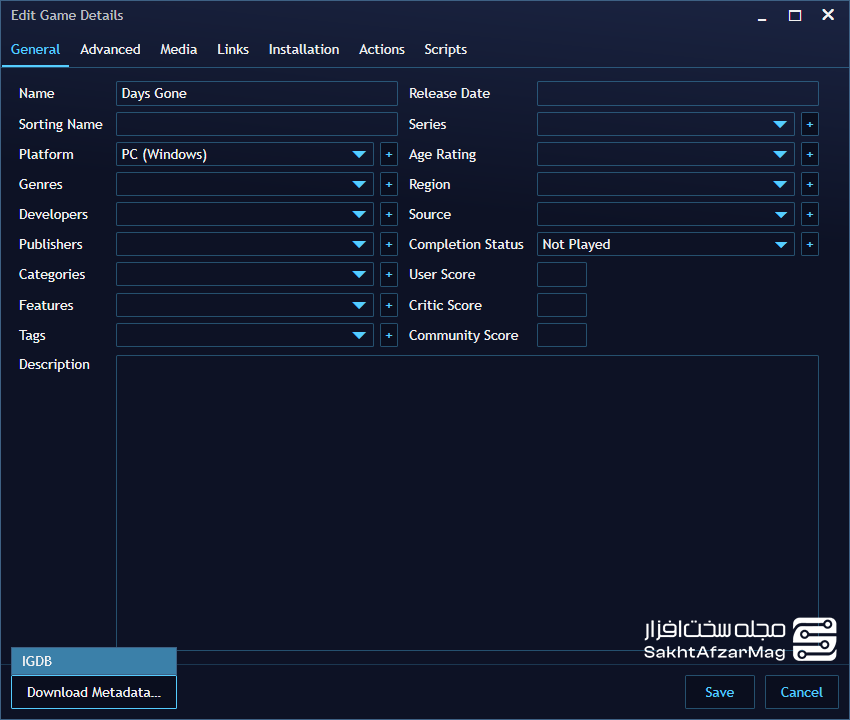Maximize the Edit Game Details window
850x720 pixels.
(795, 15)
